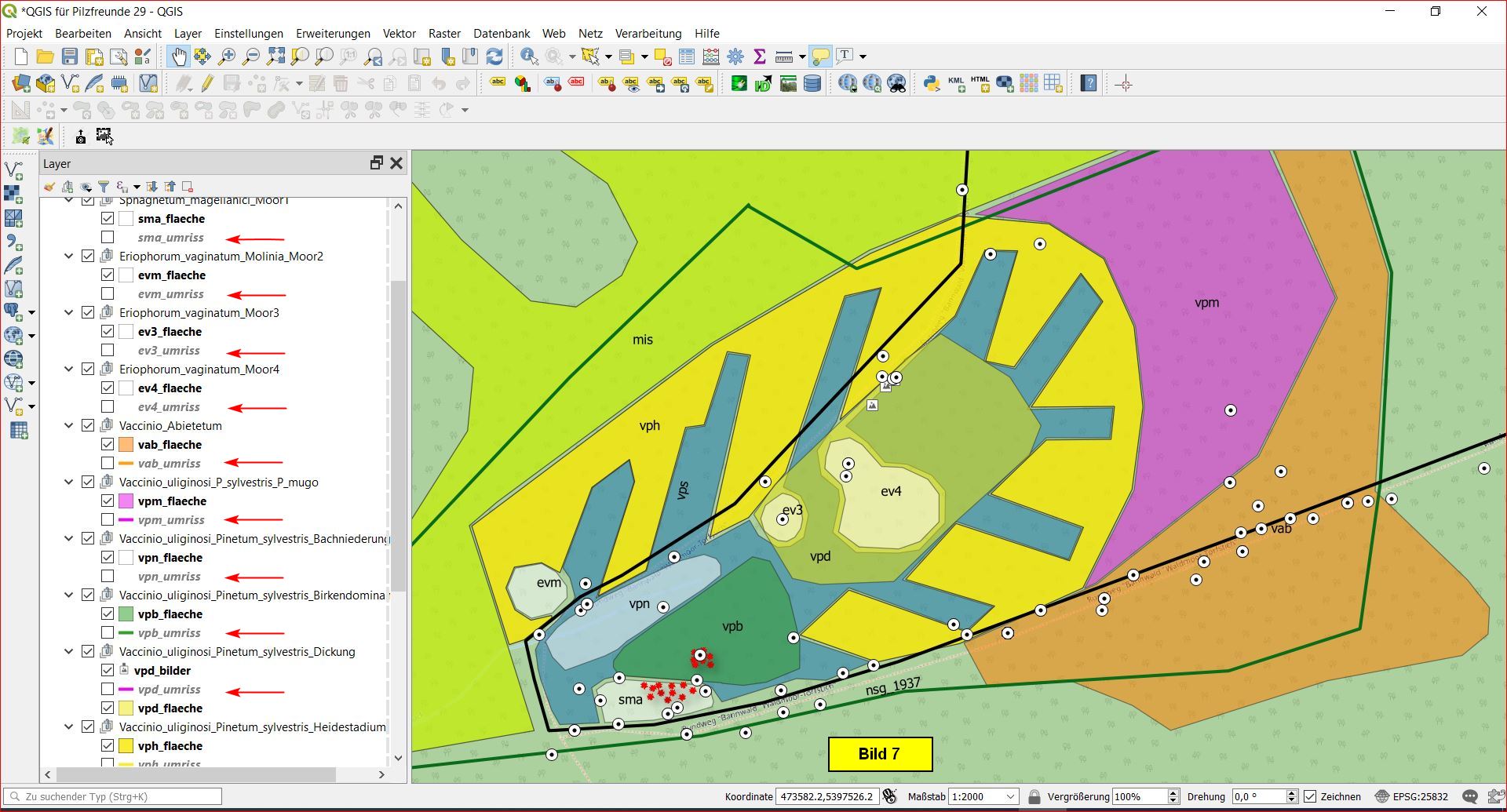Uncheck the vab_flaeche layer
Screen dimensions: 1507x812
point(108,444)
